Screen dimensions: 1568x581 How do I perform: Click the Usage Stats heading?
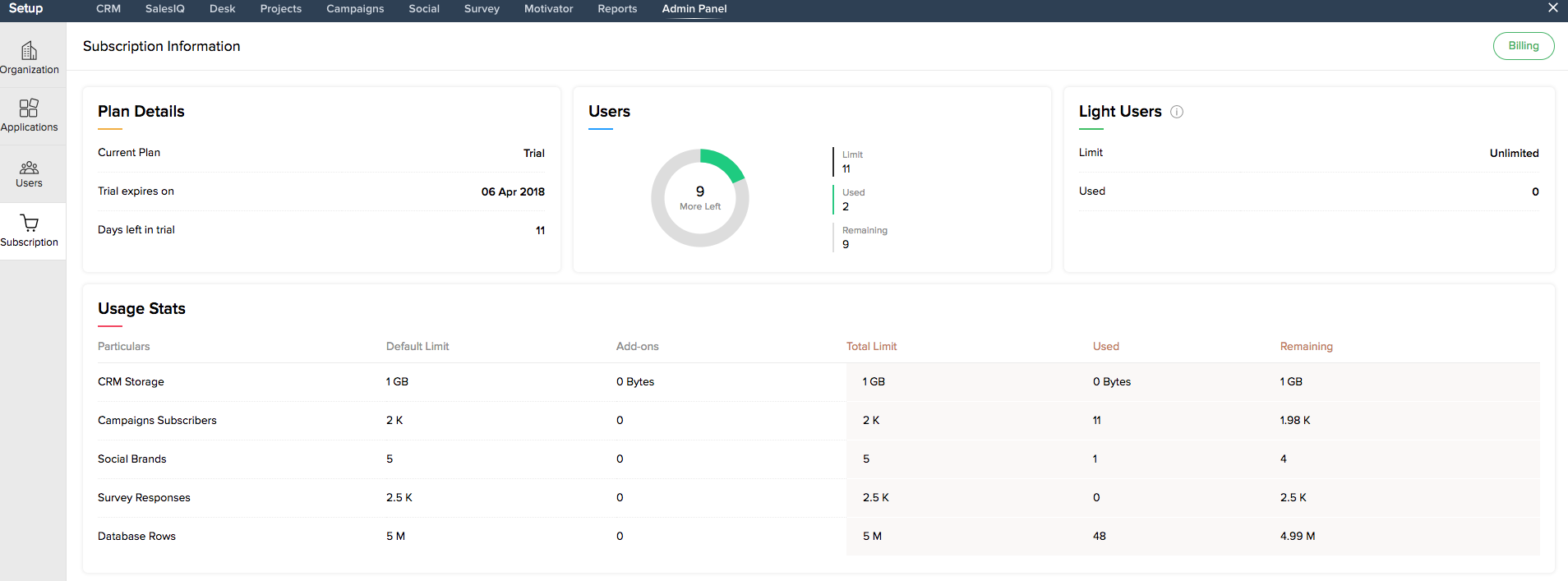(x=141, y=309)
